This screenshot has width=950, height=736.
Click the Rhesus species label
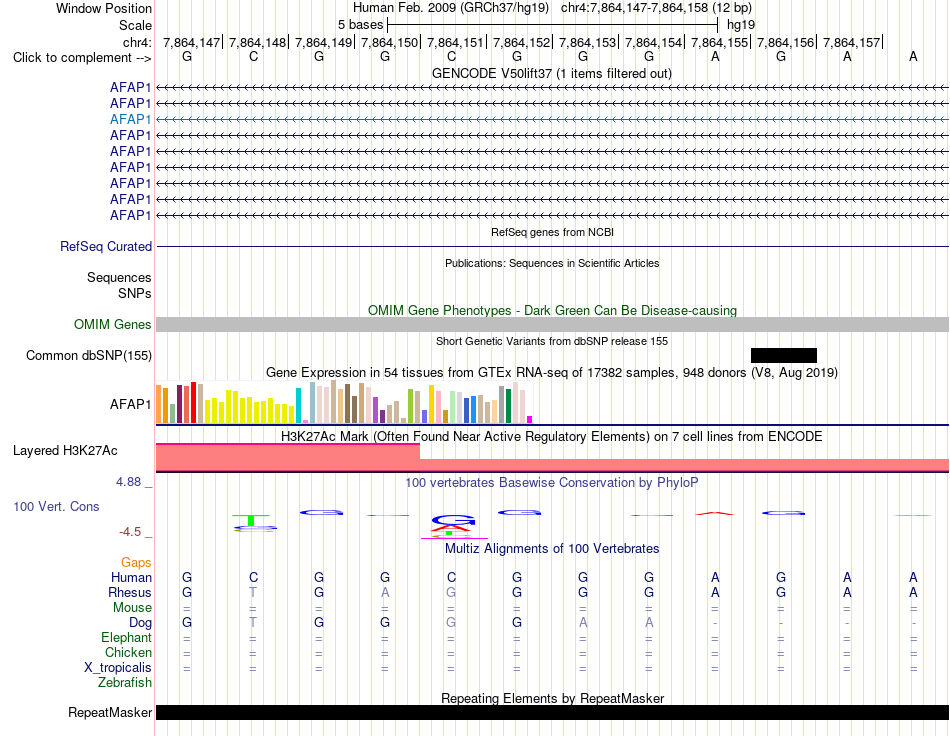pyautogui.click(x=130, y=592)
